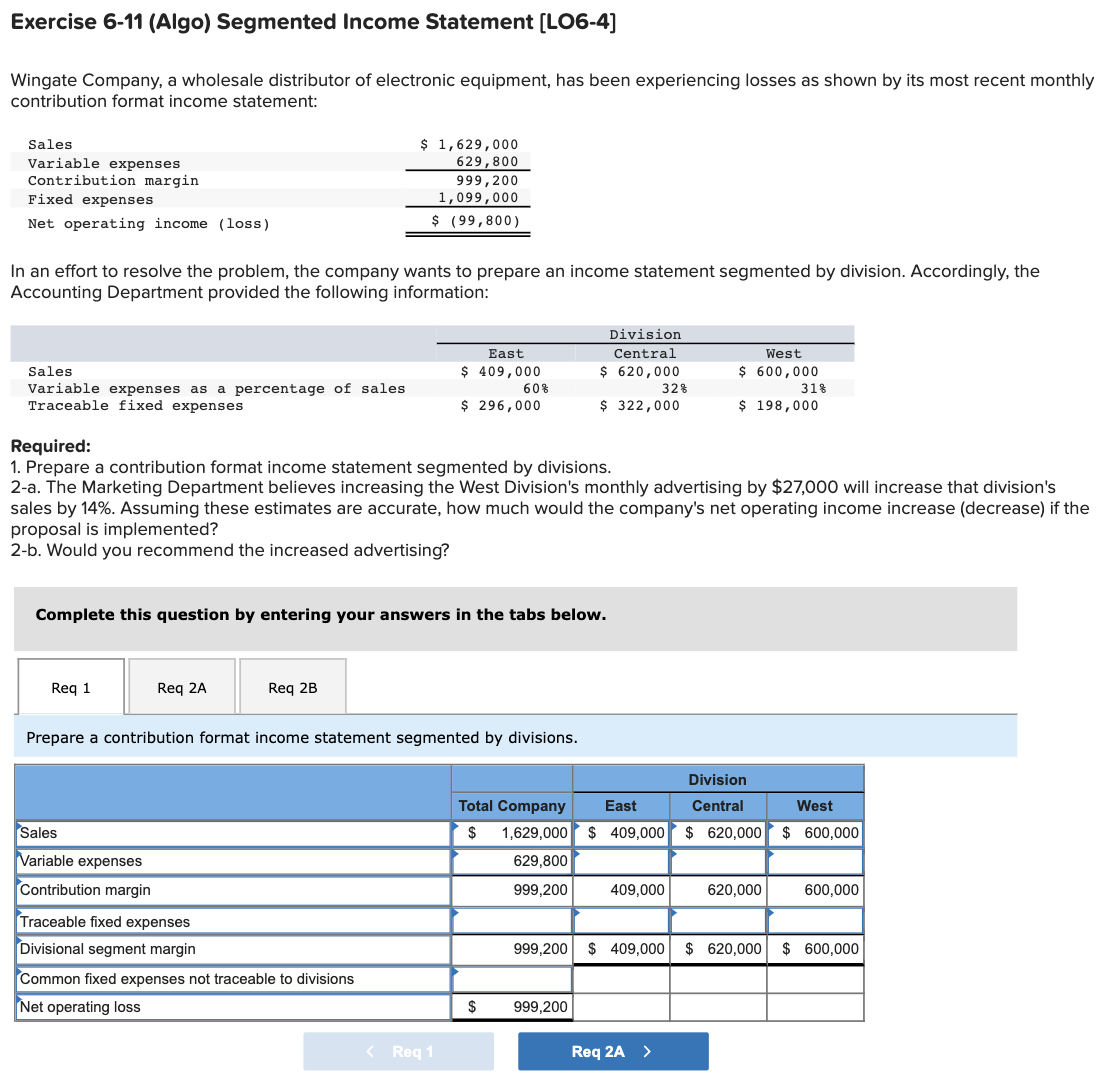
Task: Click the Traceable fixed expenses Total Company cell
Action: coord(511,919)
